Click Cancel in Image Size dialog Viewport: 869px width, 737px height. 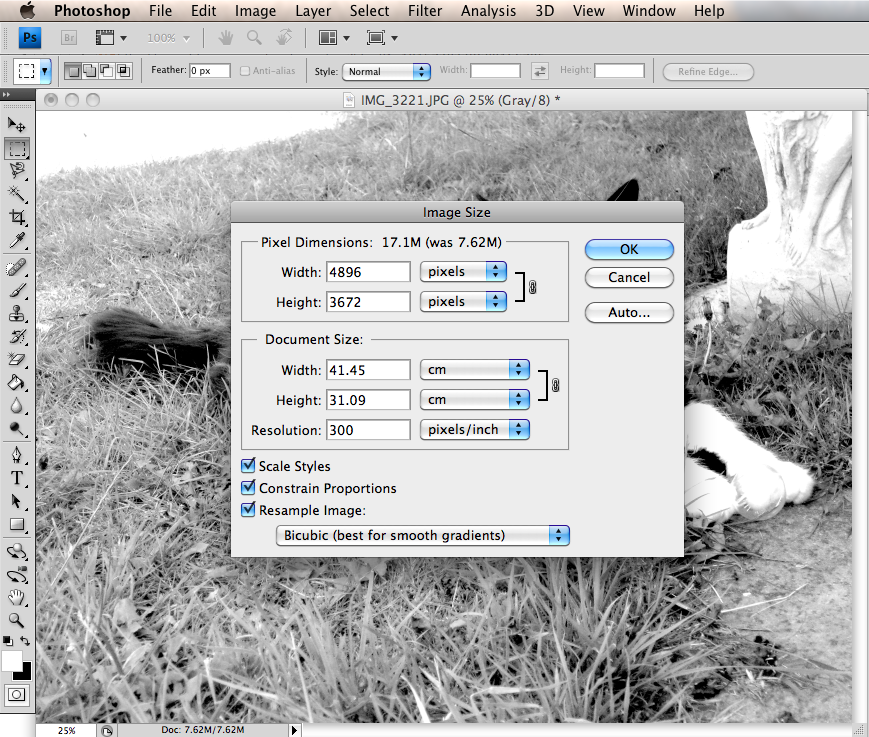click(629, 277)
